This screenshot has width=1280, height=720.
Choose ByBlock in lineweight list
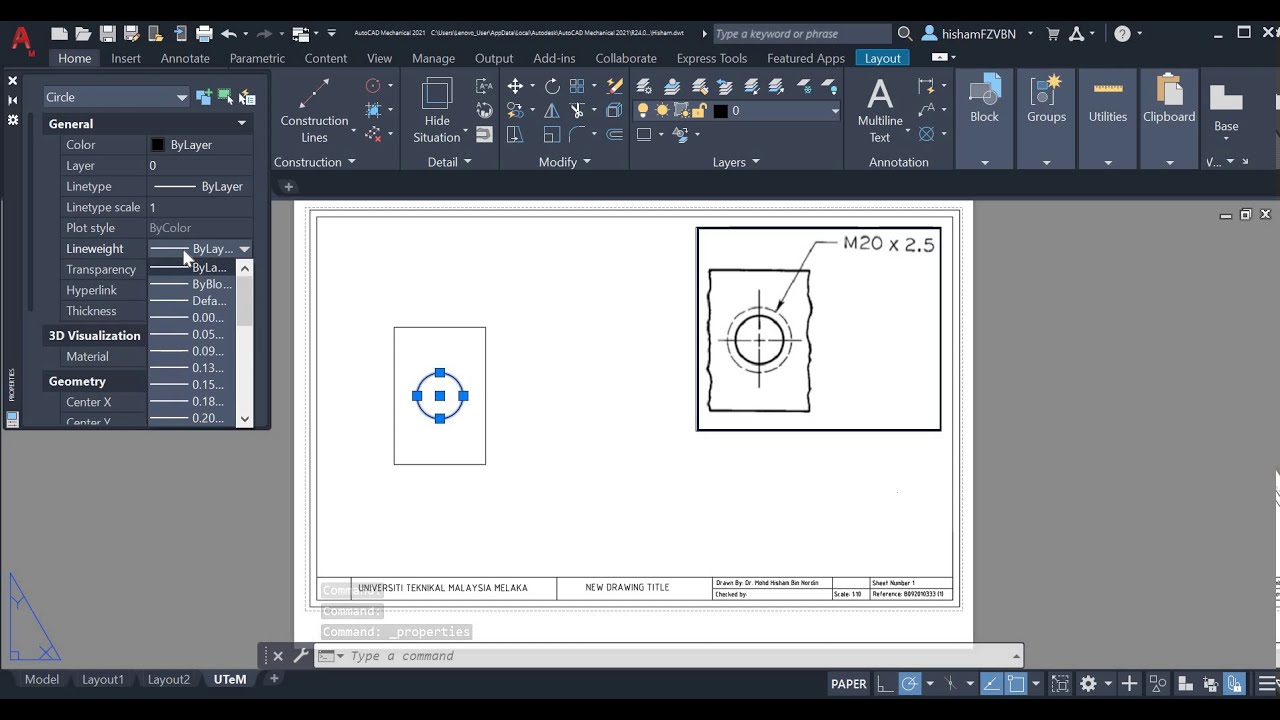point(192,284)
